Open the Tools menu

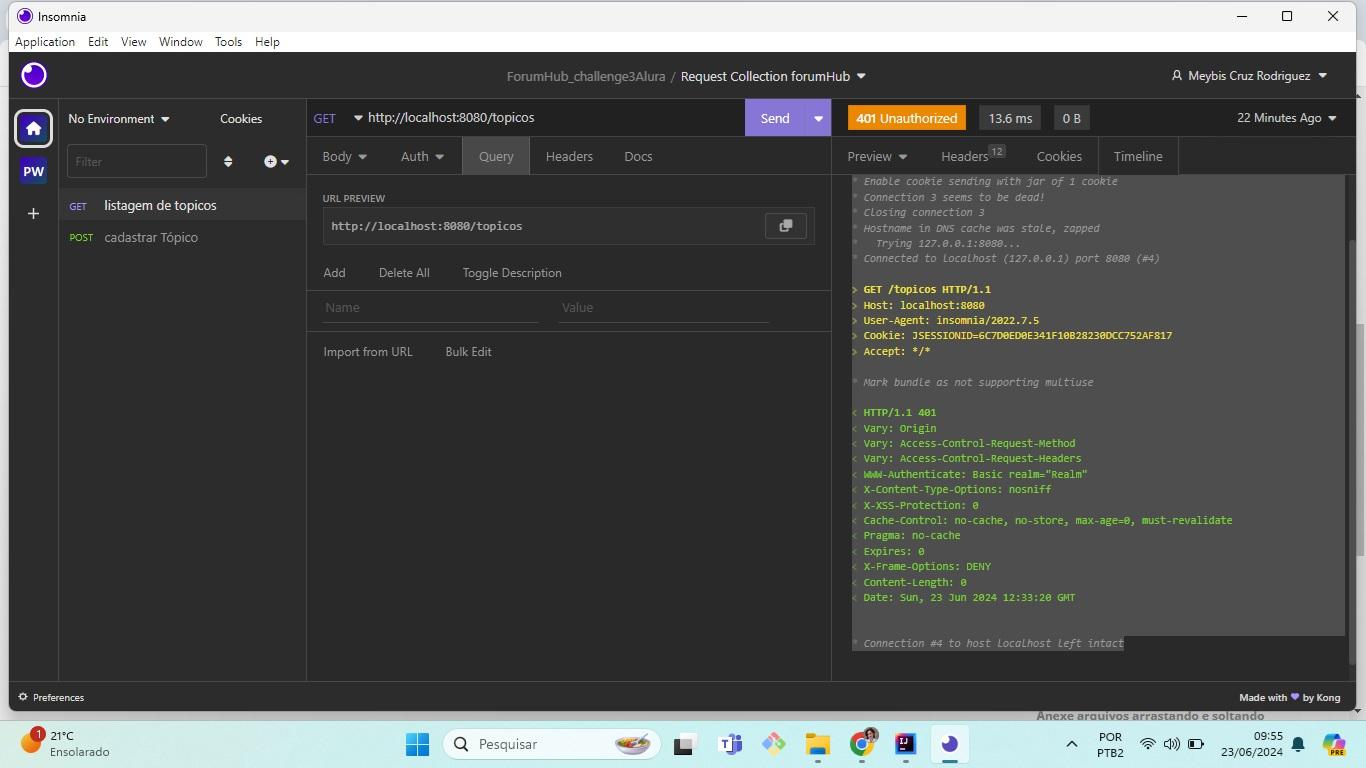coord(228,42)
